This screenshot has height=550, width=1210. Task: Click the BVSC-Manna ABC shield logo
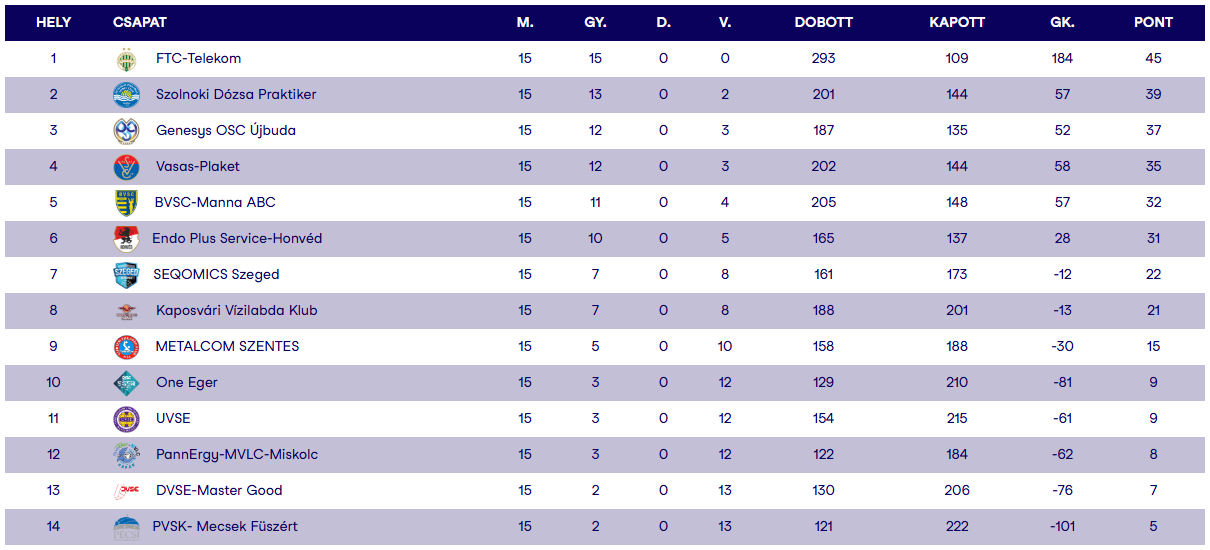tap(126, 203)
